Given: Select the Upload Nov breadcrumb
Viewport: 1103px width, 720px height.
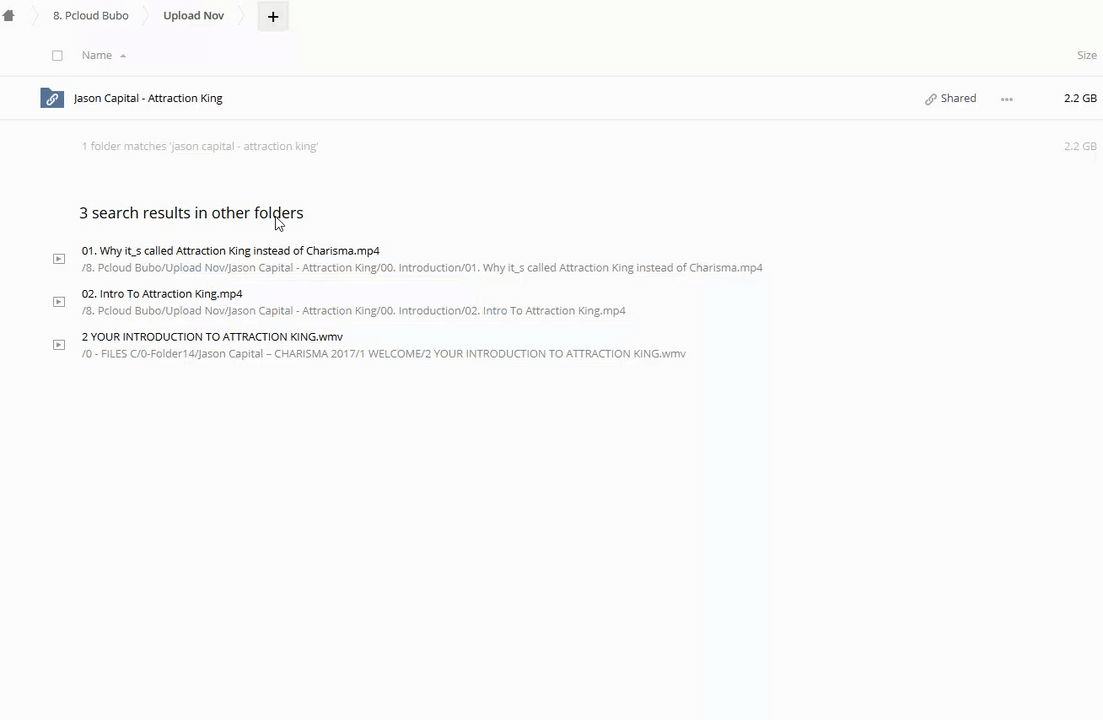Looking at the screenshot, I should pos(193,16).
